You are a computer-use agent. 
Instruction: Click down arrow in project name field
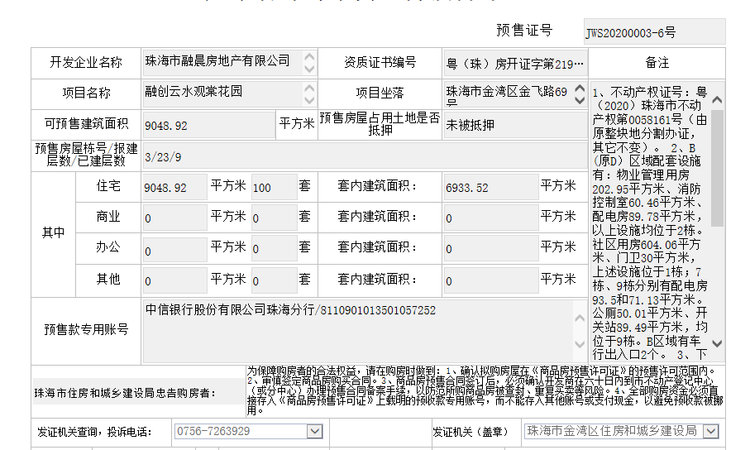(309, 100)
